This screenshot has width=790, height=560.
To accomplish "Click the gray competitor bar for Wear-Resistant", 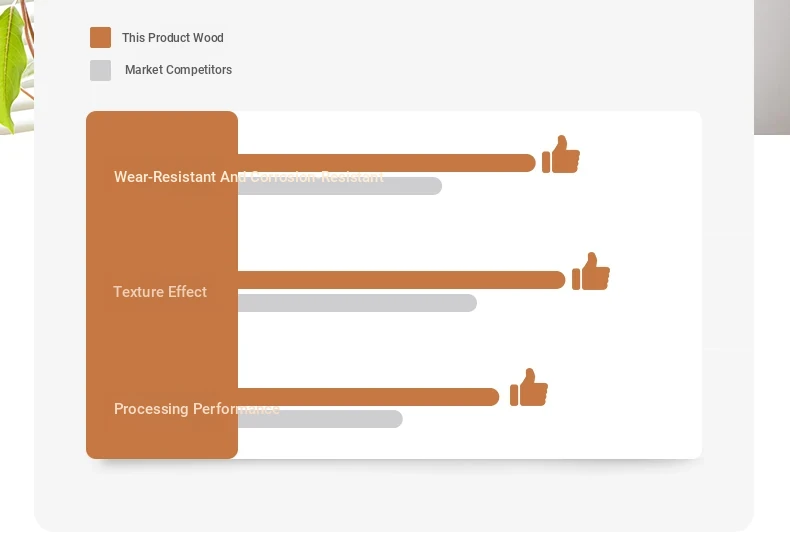I will [x=340, y=186].
